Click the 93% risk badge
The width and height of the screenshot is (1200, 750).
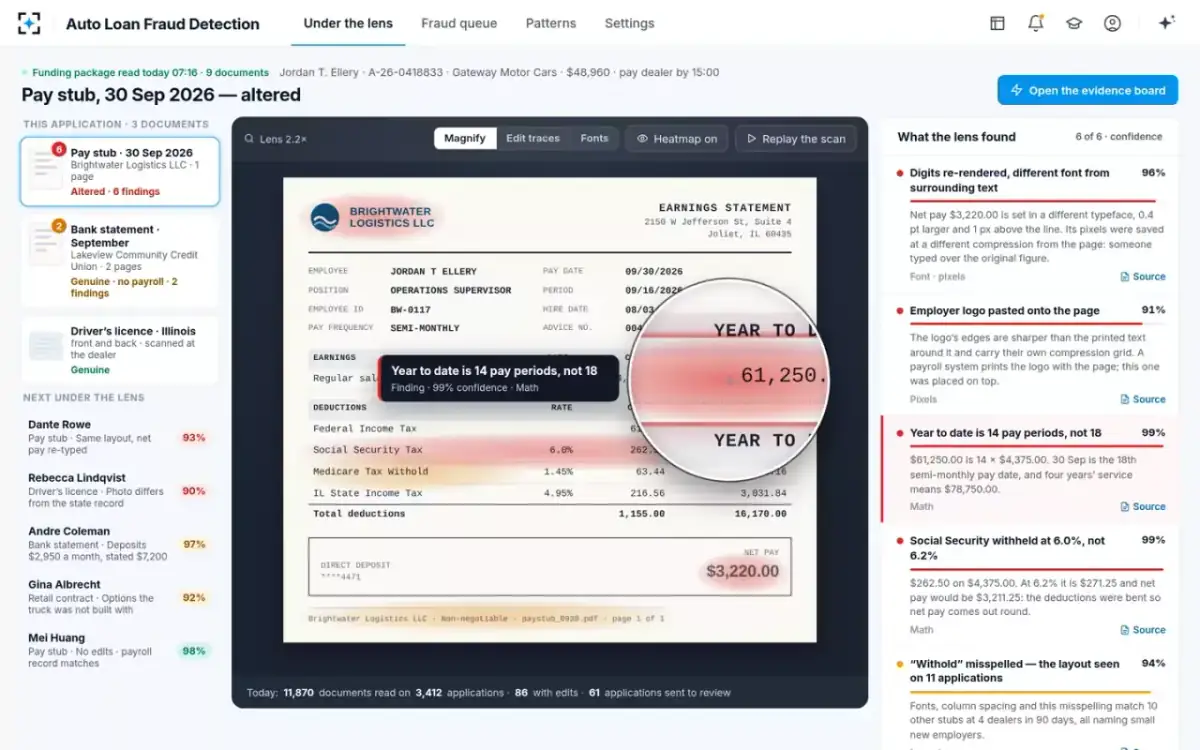194,438
